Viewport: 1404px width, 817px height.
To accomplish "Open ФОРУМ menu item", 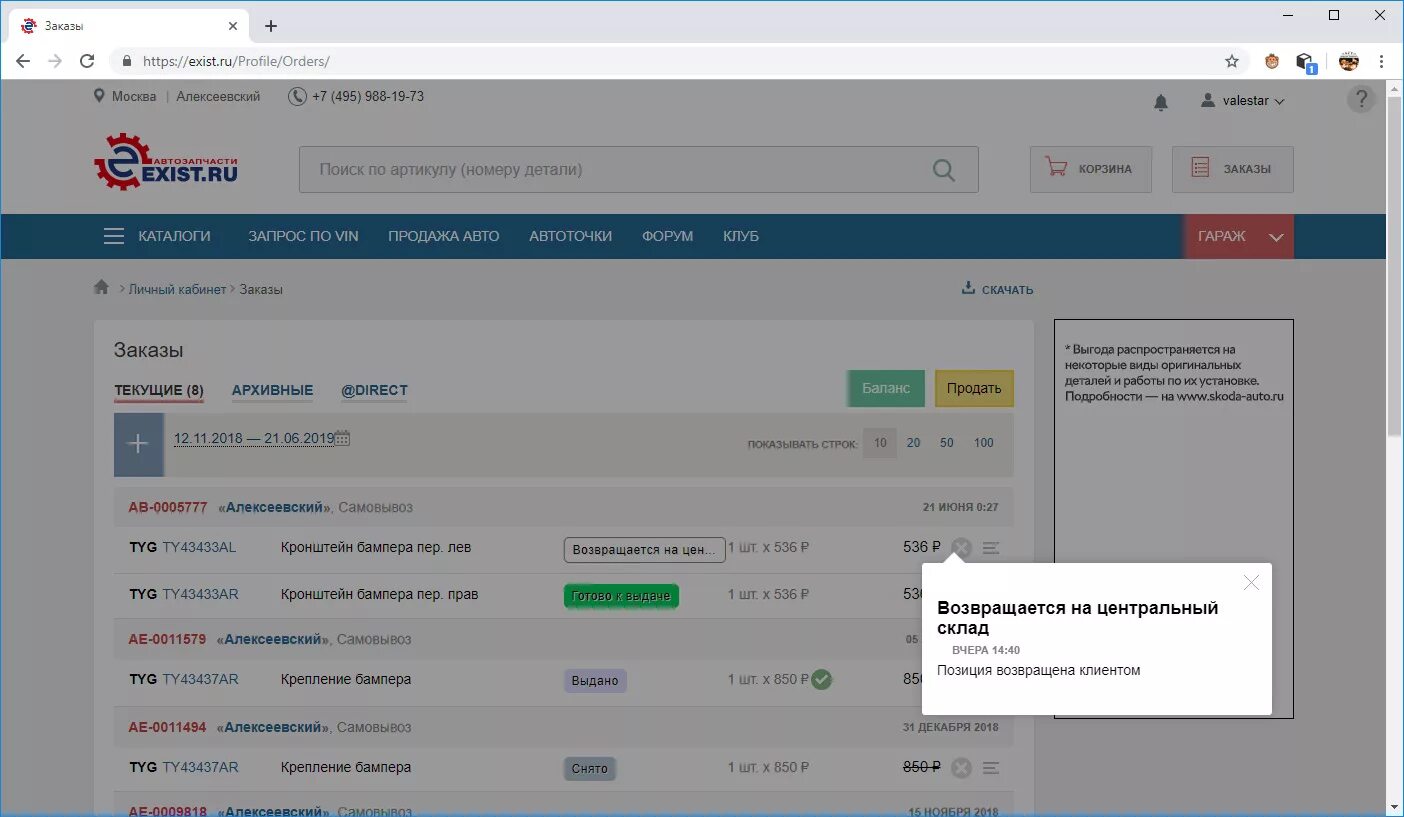I will click(x=667, y=236).
